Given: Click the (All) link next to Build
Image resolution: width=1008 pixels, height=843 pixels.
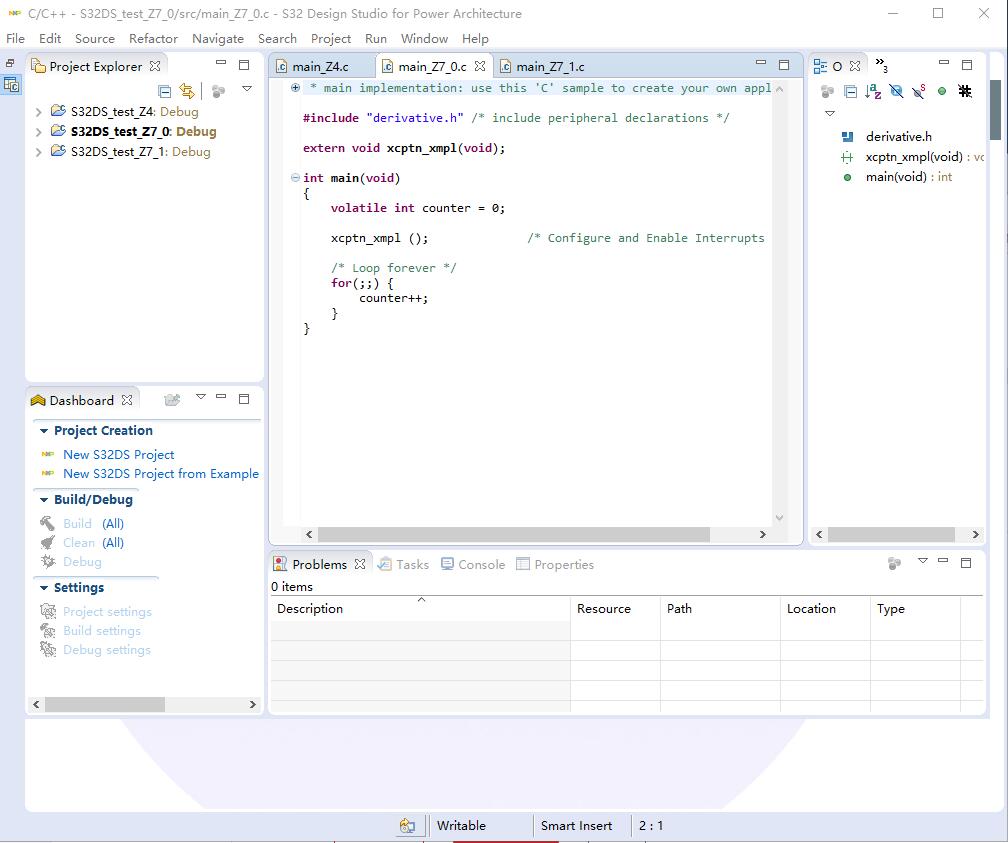Looking at the screenshot, I should pos(113,524).
